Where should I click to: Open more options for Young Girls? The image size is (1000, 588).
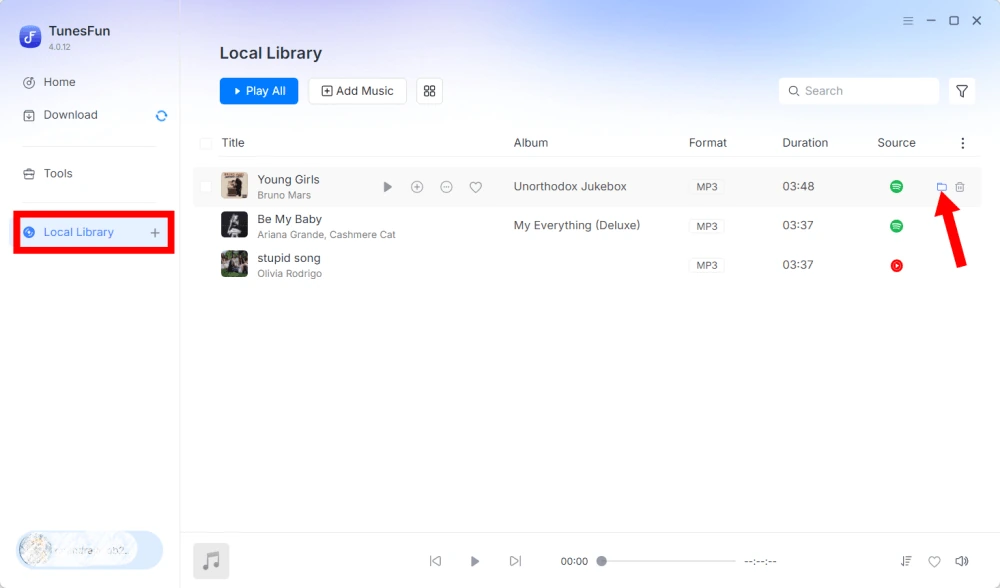click(x=446, y=187)
